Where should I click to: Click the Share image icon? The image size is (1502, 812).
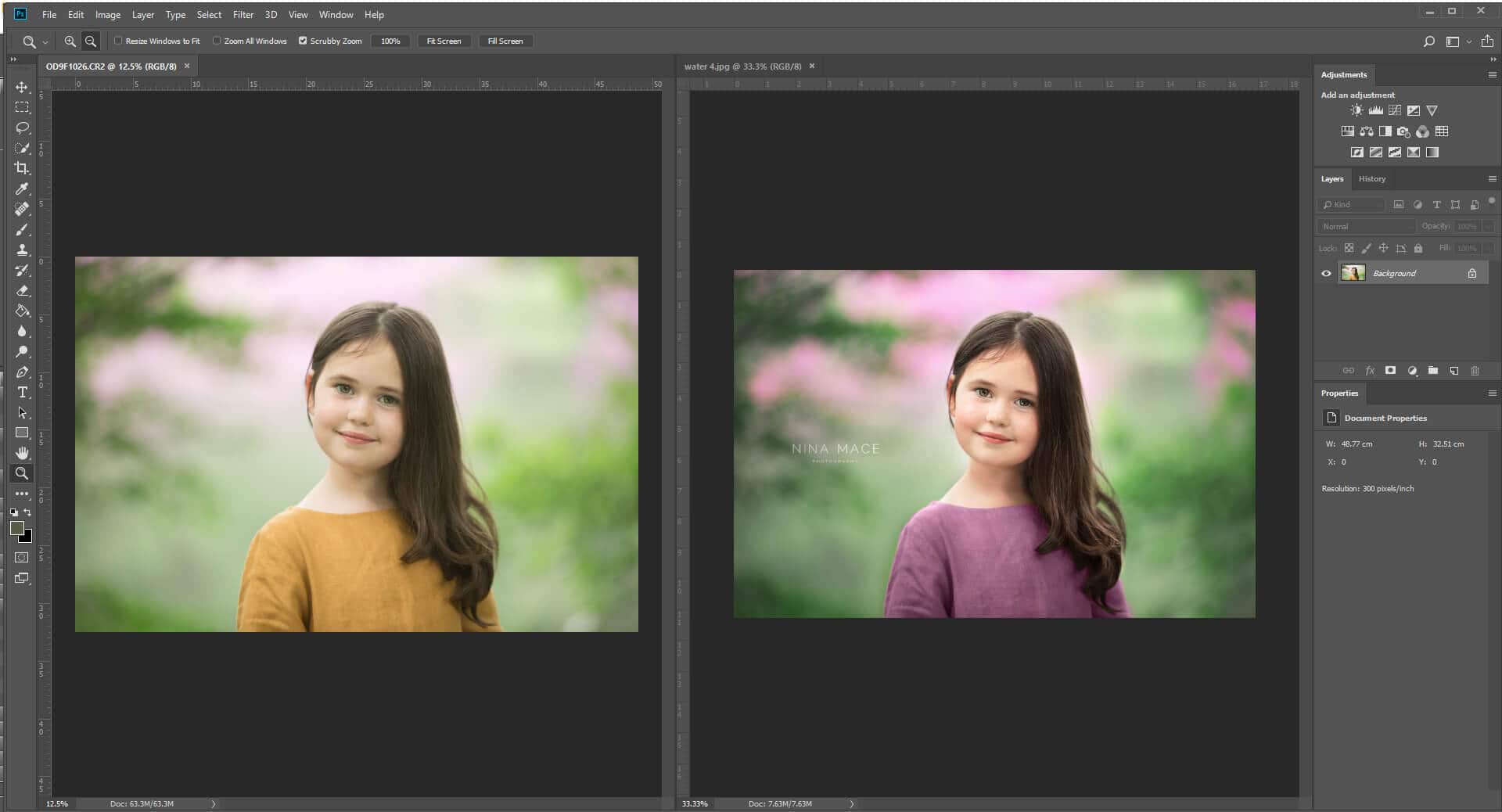click(x=1487, y=41)
